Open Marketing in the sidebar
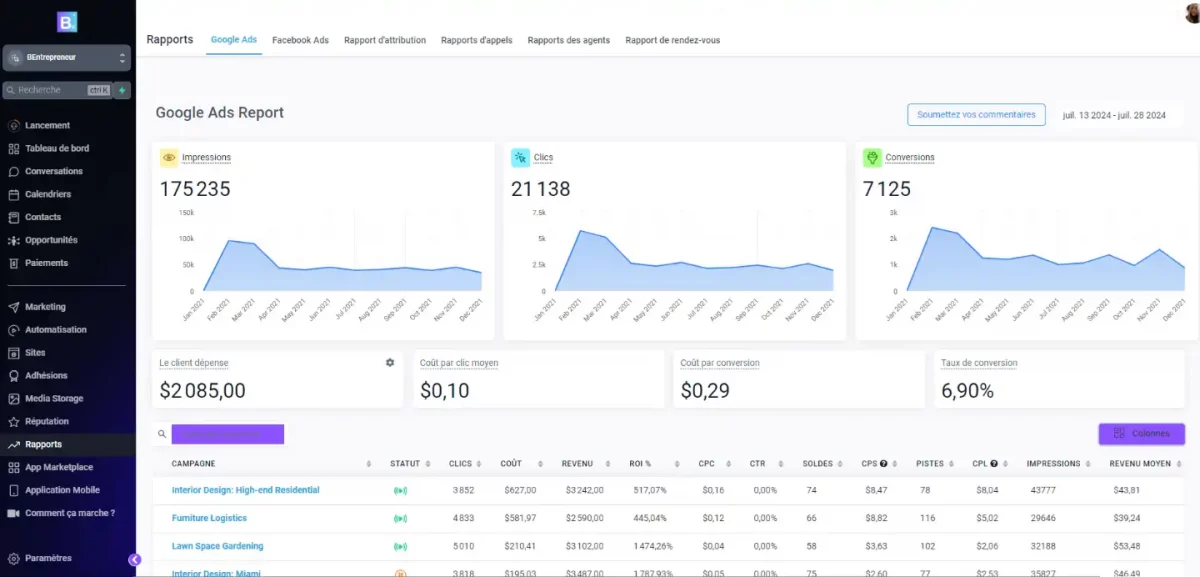The width and height of the screenshot is (1200, 577). click(45, 307)
